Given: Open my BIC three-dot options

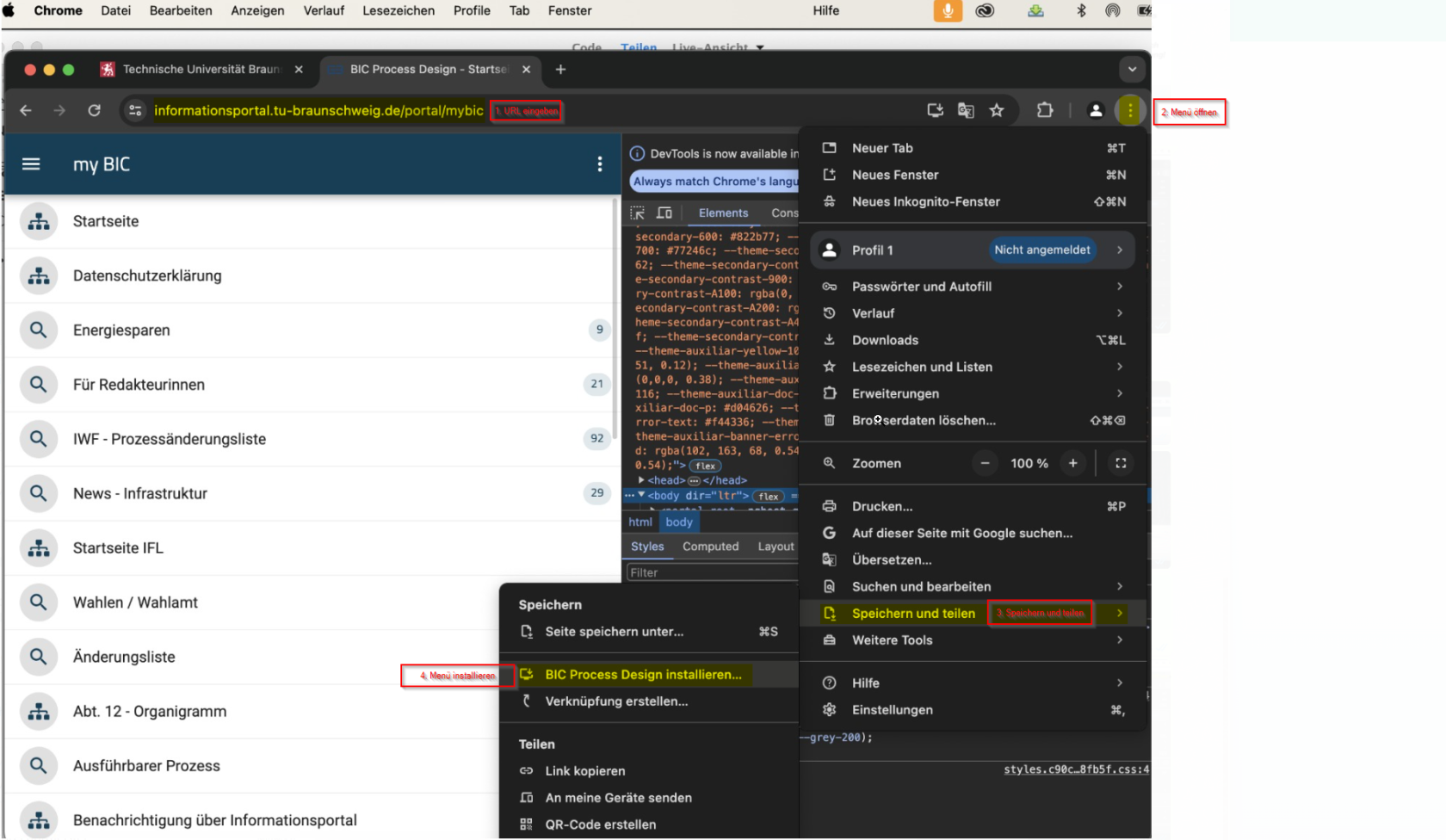Looking at the screenshot, I should click(x=600, y=164).
